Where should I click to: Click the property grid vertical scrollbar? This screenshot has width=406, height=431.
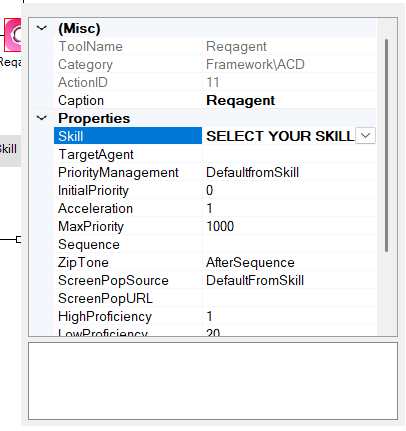coord(386,145)
